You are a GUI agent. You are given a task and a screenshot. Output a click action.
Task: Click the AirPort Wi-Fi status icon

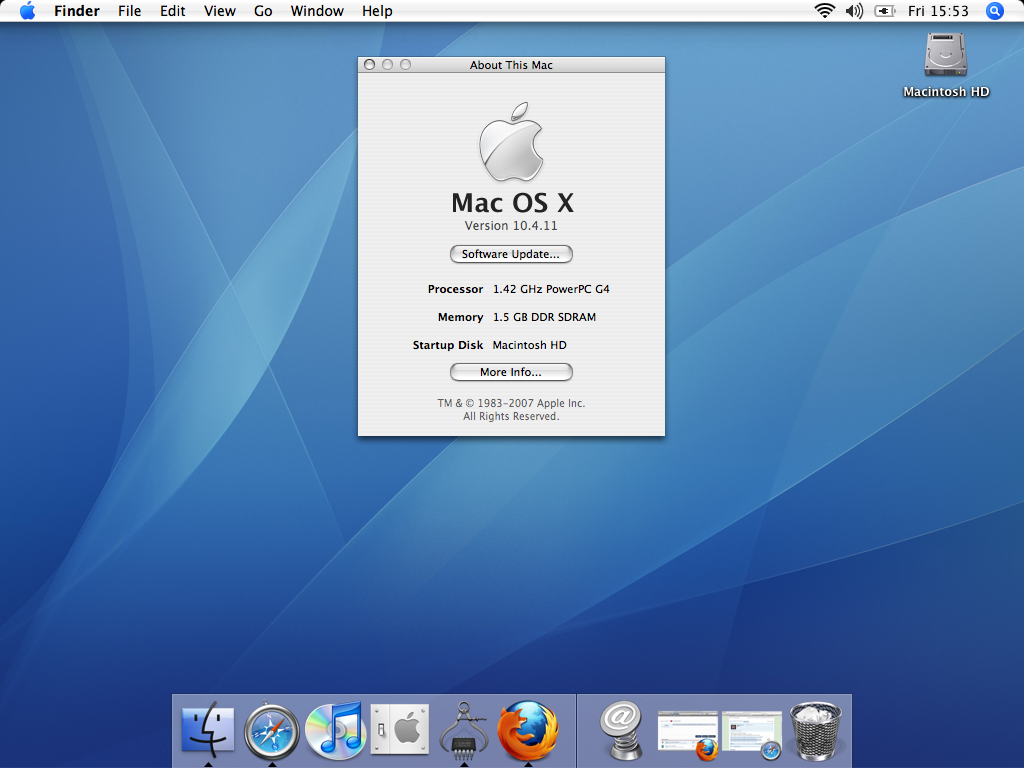click(825, 11)
